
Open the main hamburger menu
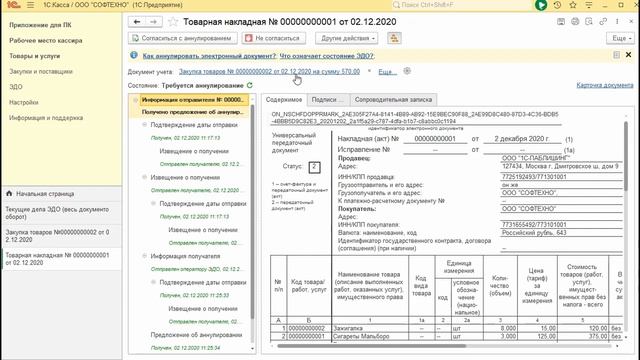pyautogui.click(x=31, y=5)
